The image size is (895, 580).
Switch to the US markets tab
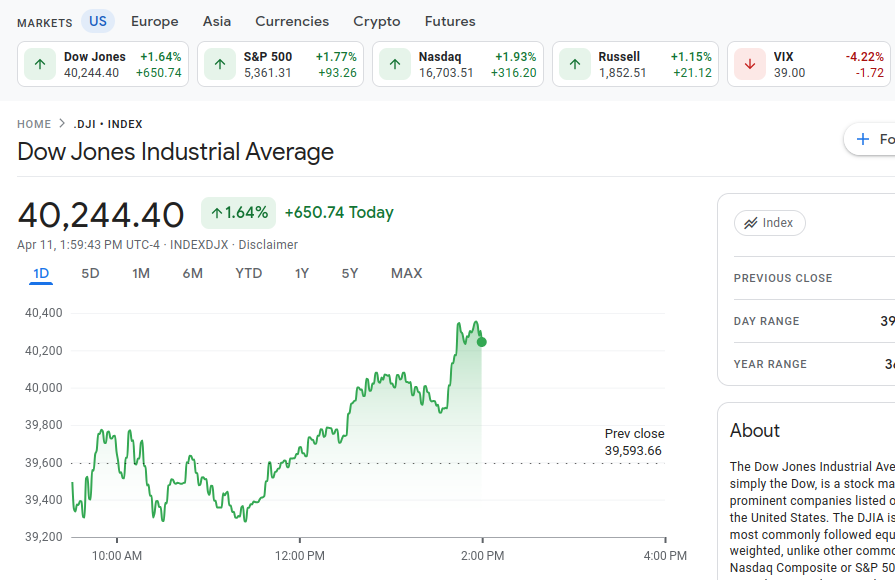point(98,21)
